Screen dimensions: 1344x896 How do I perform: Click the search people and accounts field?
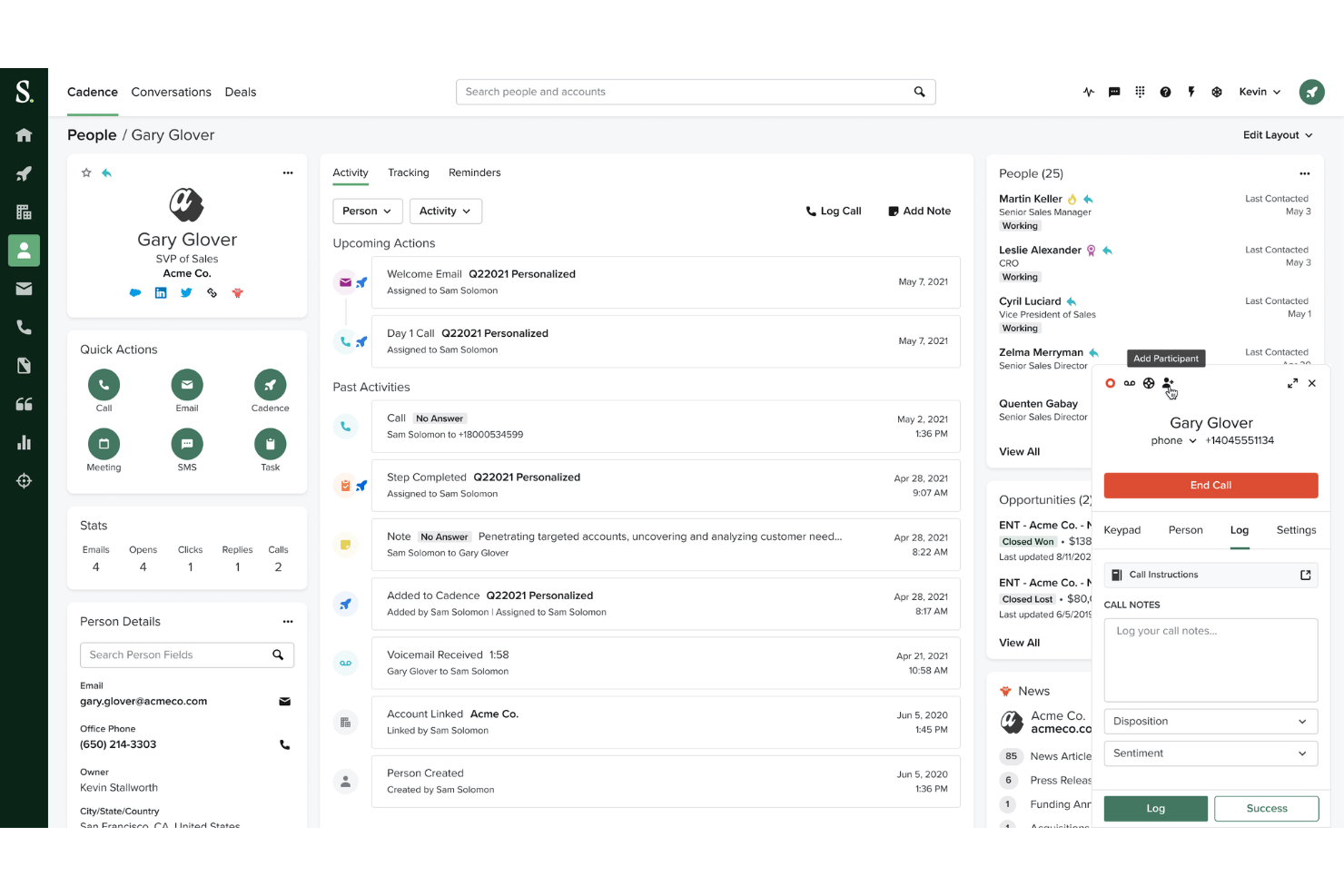[696, 92]
